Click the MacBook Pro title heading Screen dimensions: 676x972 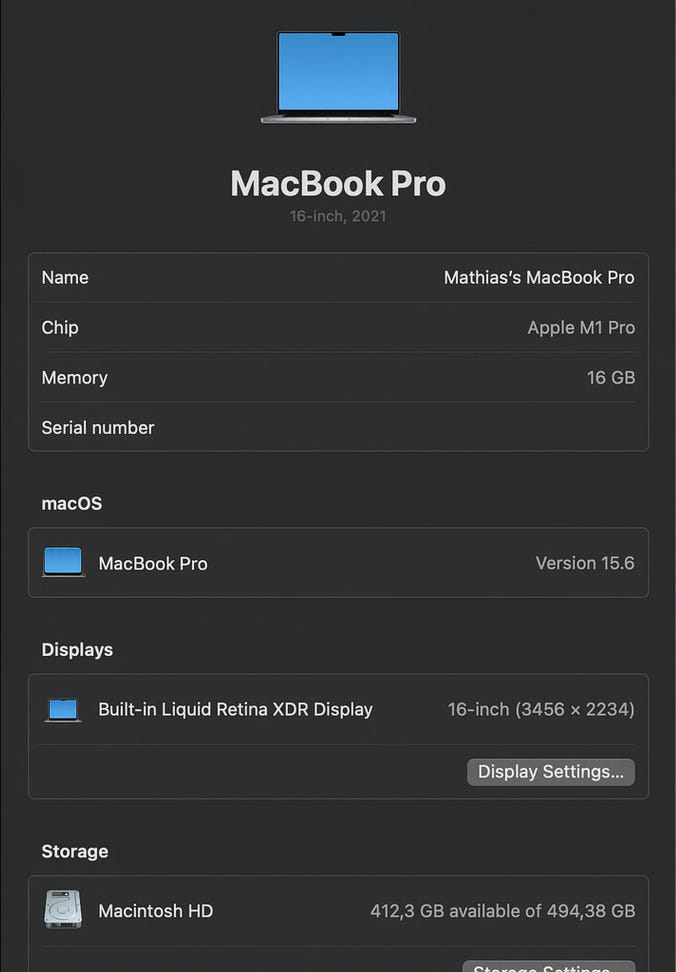[338, 183]
